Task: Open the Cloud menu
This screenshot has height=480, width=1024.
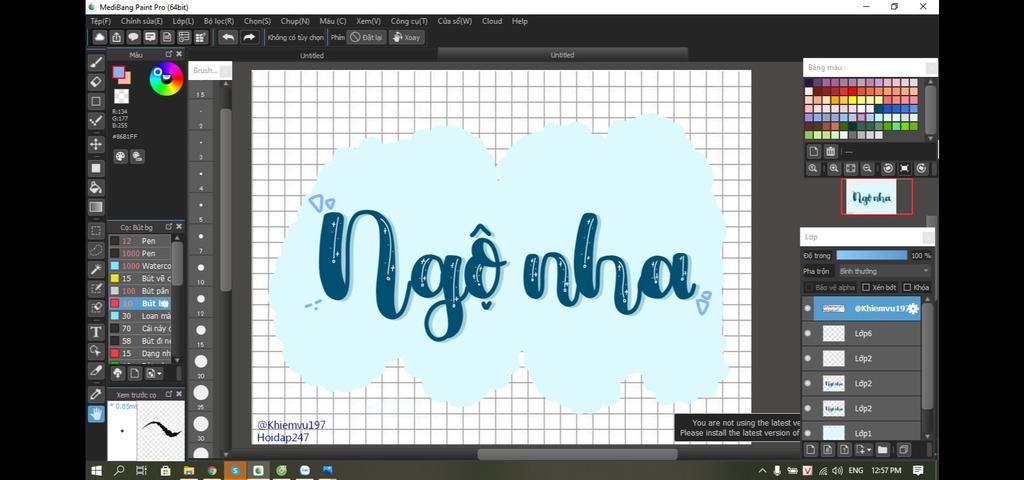Action: click(492, 21)
